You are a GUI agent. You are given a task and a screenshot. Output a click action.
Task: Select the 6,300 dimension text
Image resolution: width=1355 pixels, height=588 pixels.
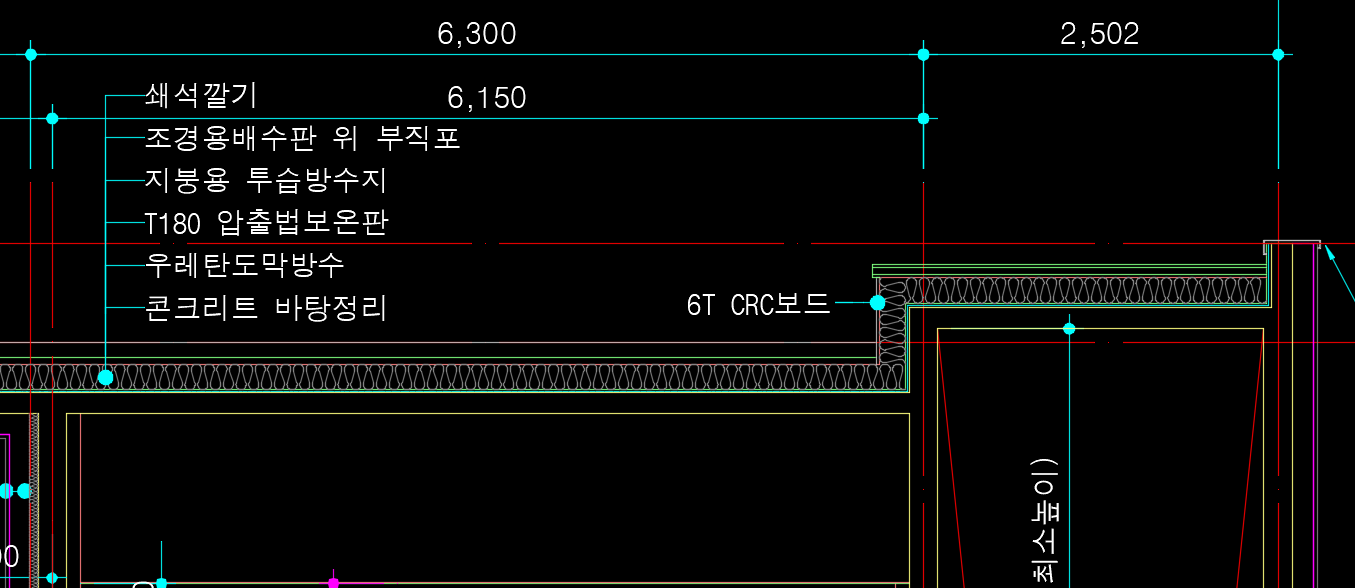pyautogui.click(x=476, y=34)
